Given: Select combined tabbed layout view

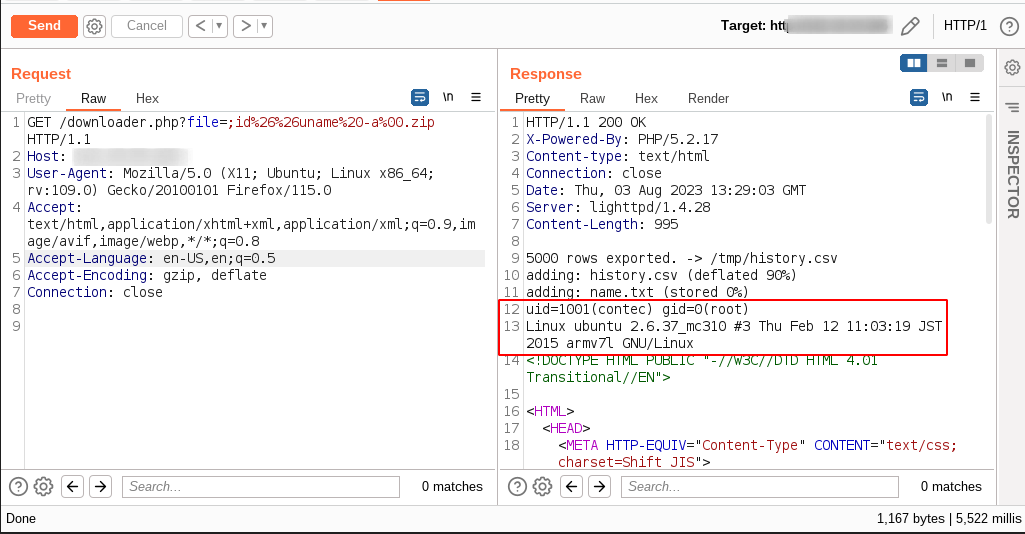Looking at the screenshot, I should point(970,63).
